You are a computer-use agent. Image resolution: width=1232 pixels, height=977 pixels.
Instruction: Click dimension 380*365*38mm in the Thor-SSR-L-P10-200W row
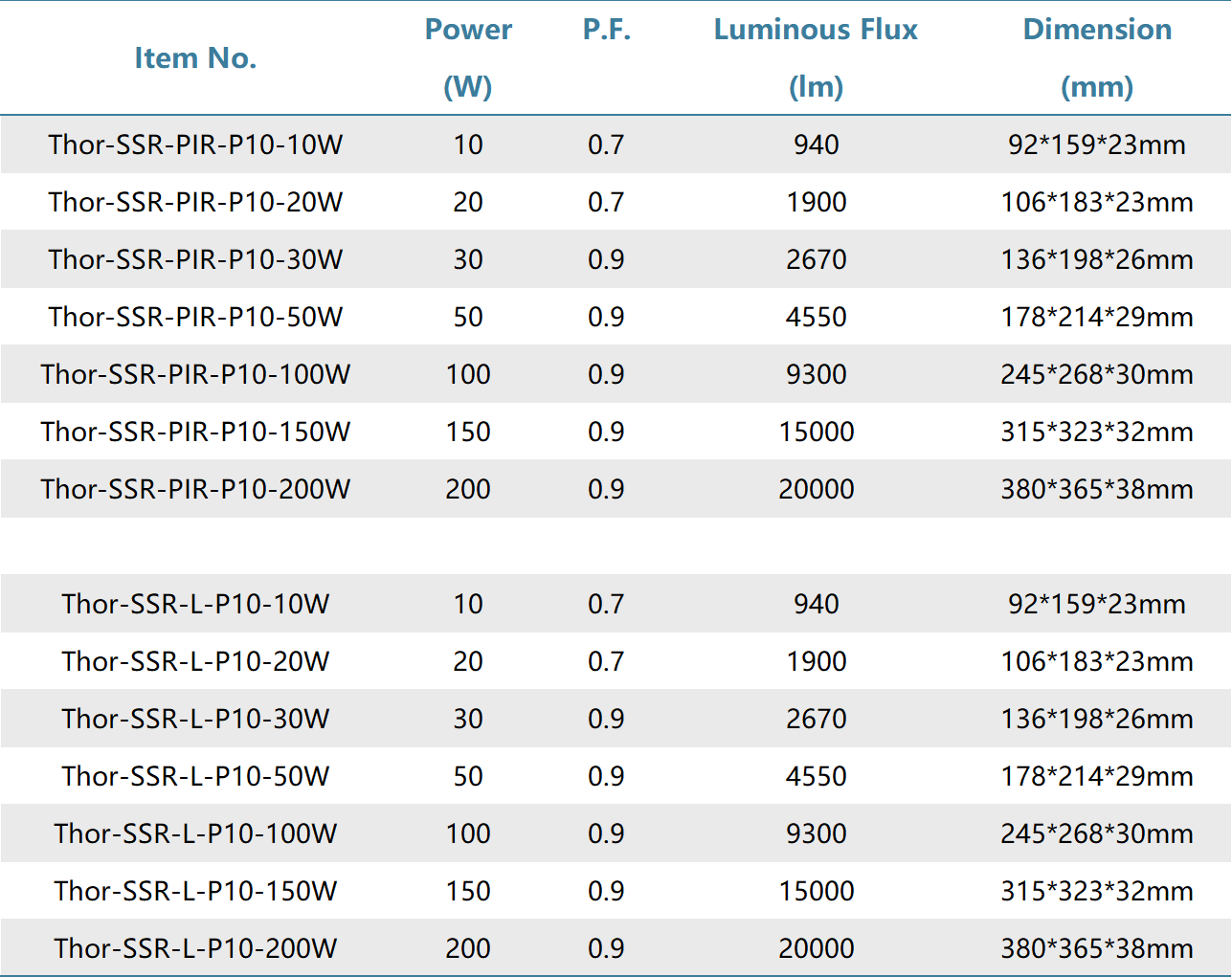pyautogui.click(x=1097, y=948)
